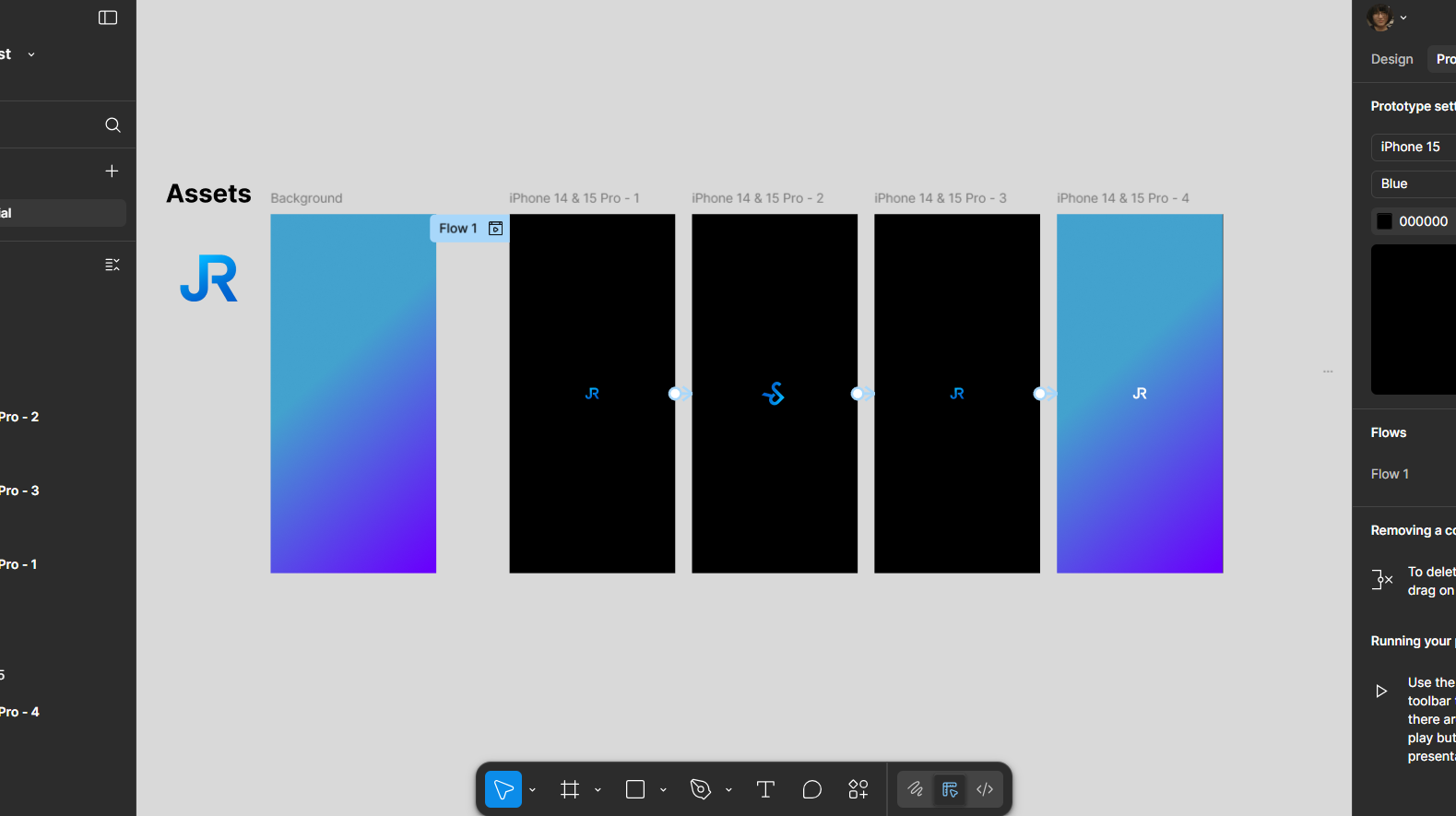Image resolution: width=1456 pixels, height=816 pixels.
Task: Open the shape tools dropdown chevron
Action: click(663, 790)
